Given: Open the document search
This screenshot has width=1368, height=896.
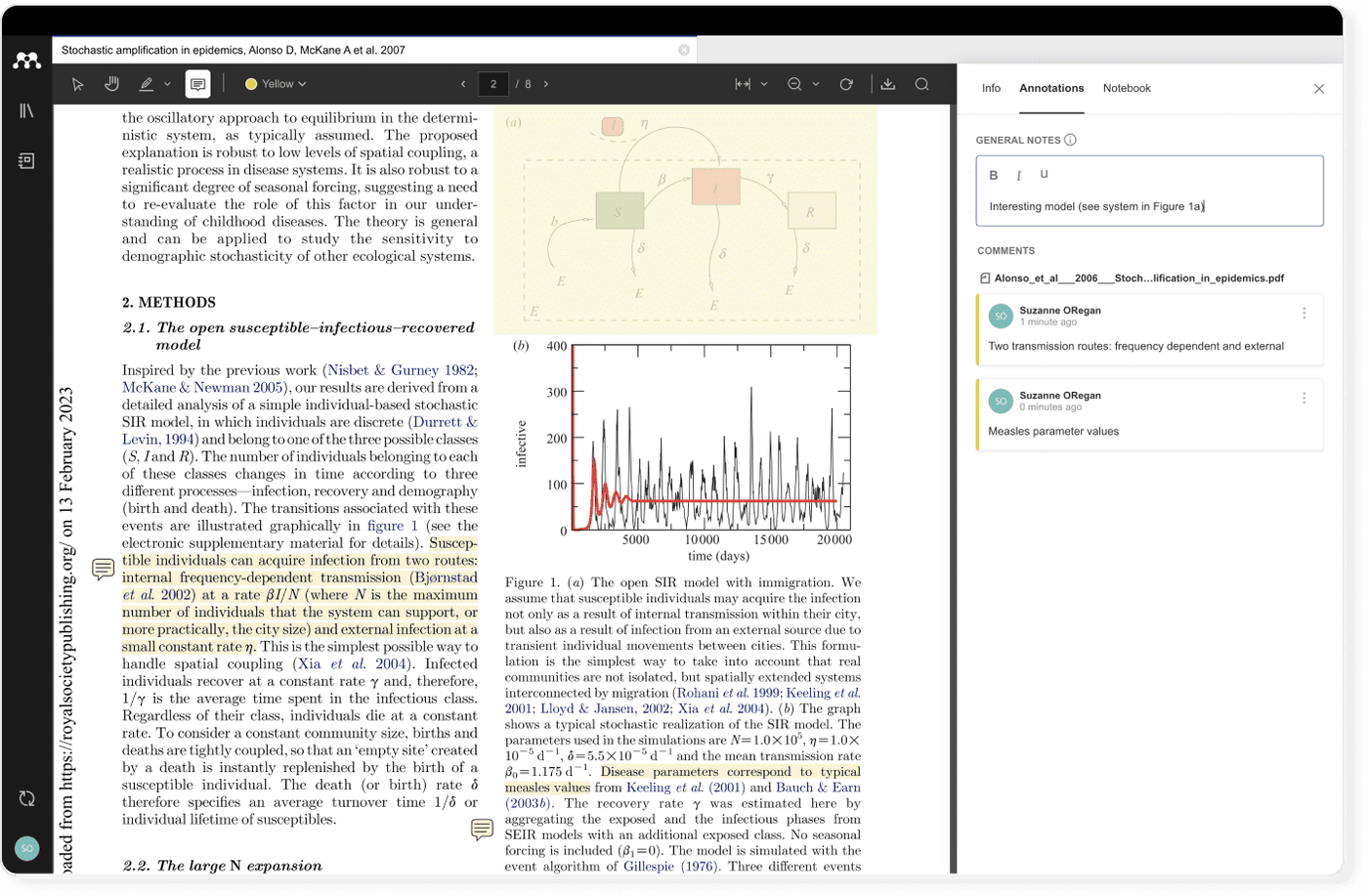Looking at the screenshot, I should [921, 84].
